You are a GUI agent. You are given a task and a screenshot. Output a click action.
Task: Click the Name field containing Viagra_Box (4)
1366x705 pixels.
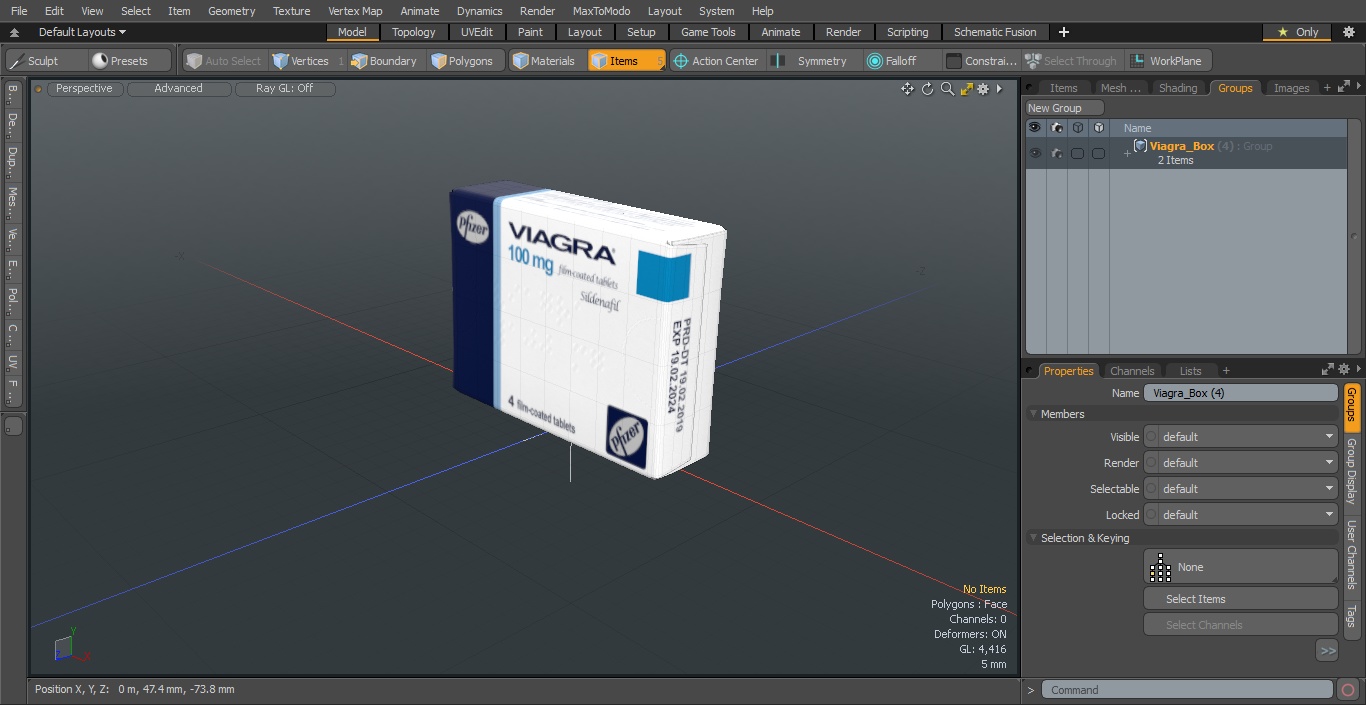1240,393
